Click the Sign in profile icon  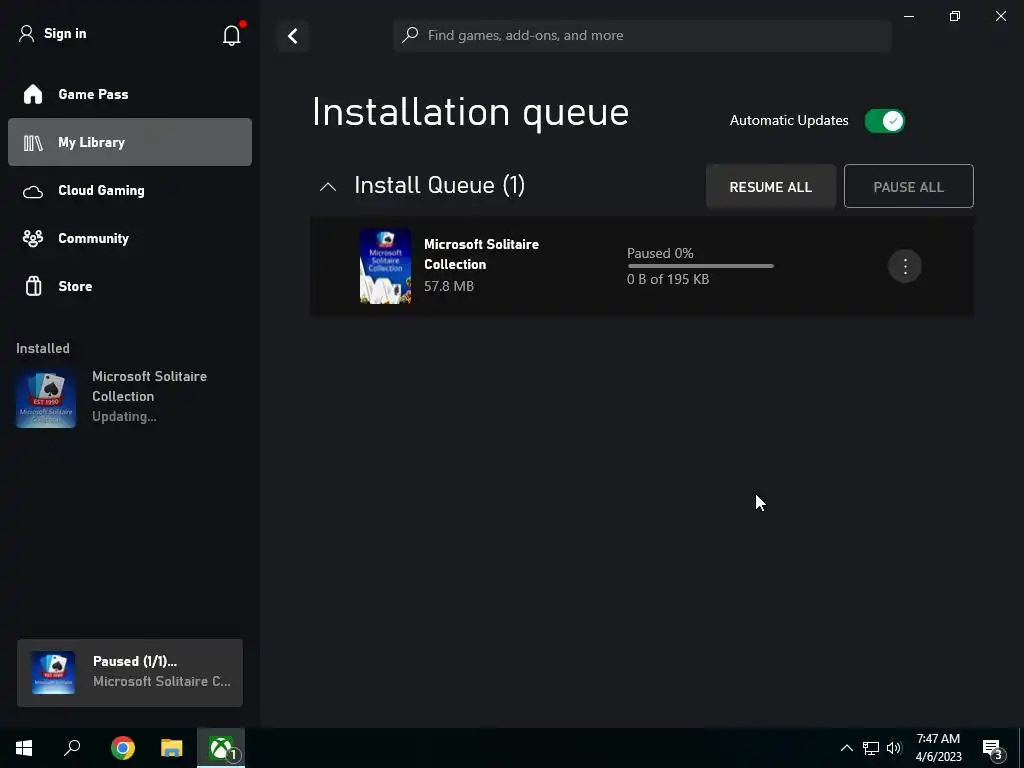[x=26, y=34]
